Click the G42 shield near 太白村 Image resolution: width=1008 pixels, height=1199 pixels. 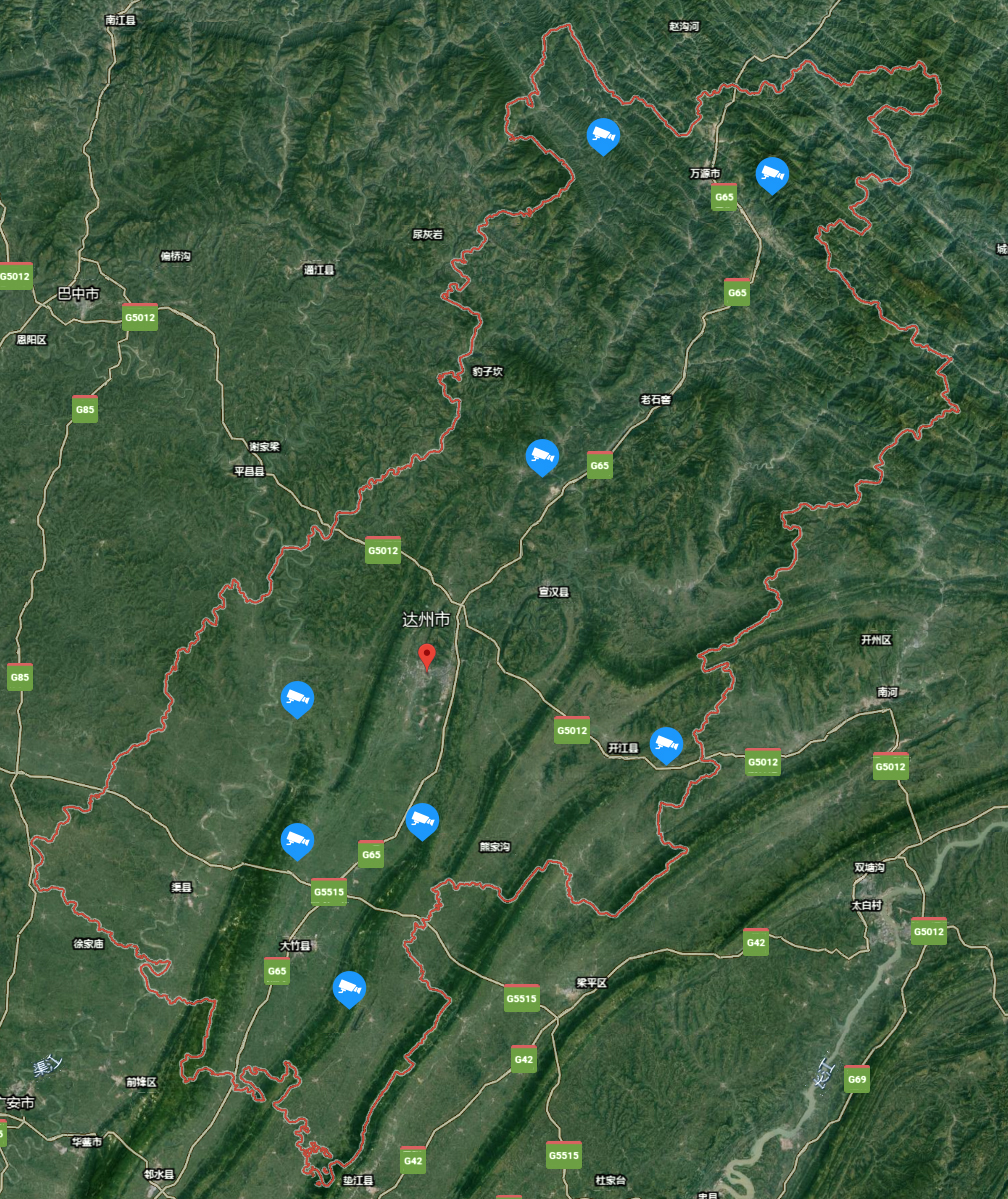(756, 942)
